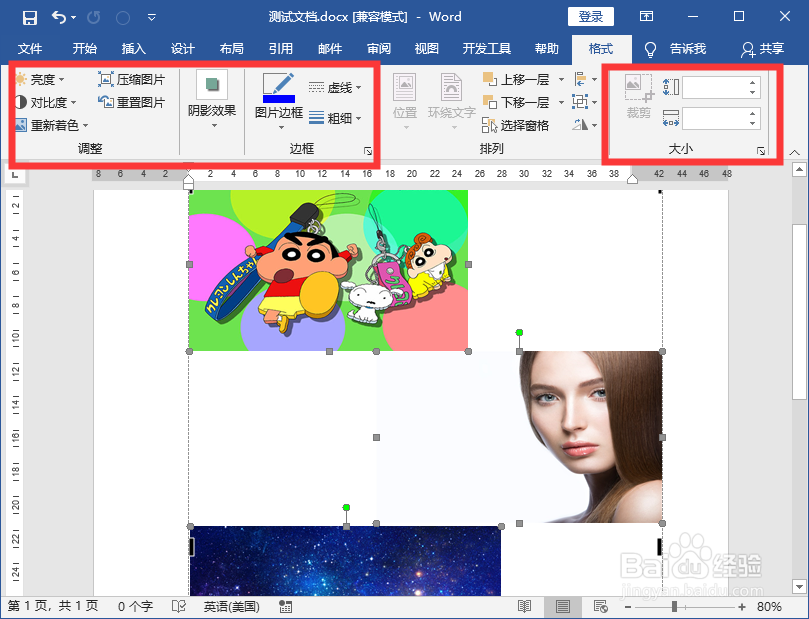Open the 选择窗格 selection pane
This screenshot has width=809, height=619.
(515, 125)
